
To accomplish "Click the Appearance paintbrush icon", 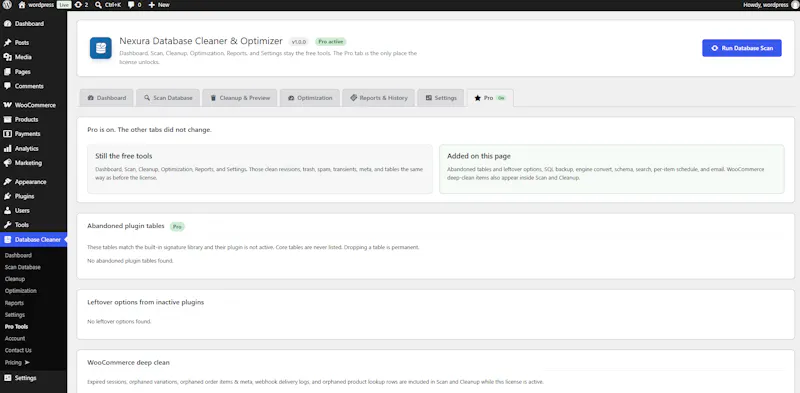I will [8, 182].
